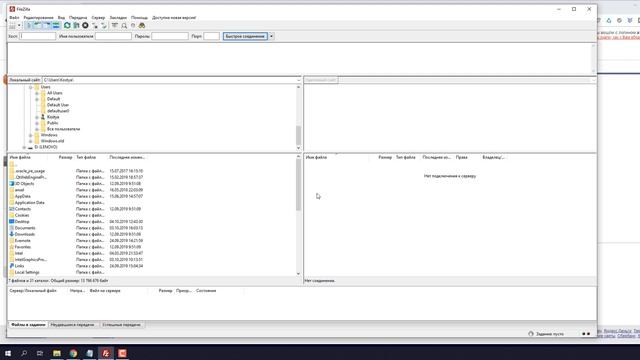Click the local tree vertical scrollbar
This screenshot has width=640, height=360.
(298, 136)
